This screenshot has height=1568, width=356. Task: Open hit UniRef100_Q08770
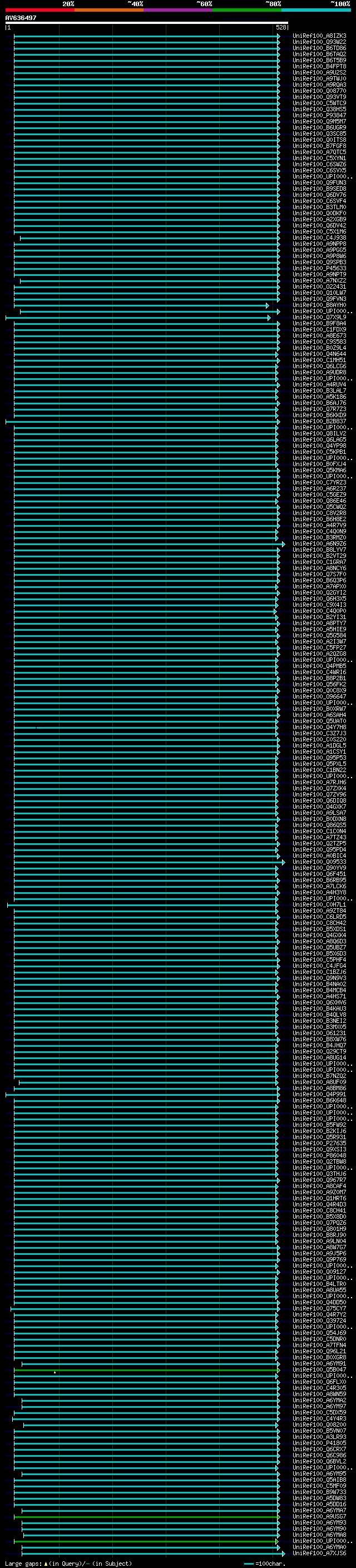click(319, 91)
